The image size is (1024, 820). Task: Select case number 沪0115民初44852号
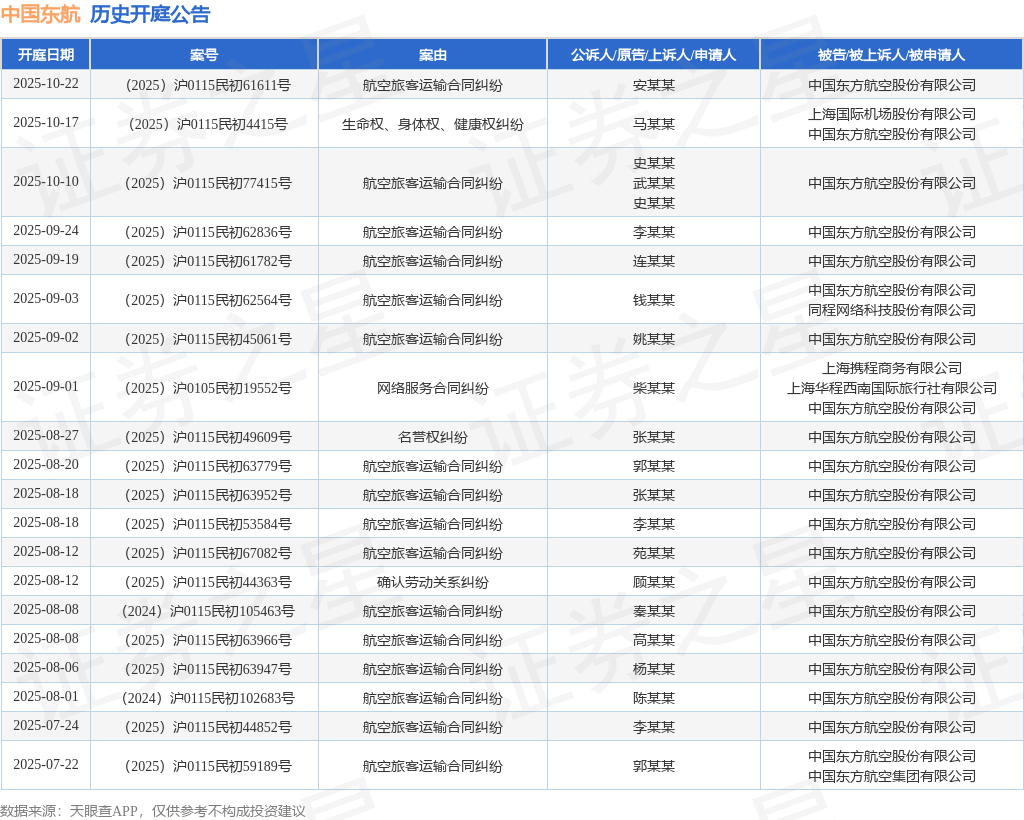click(x=208, y=727)
